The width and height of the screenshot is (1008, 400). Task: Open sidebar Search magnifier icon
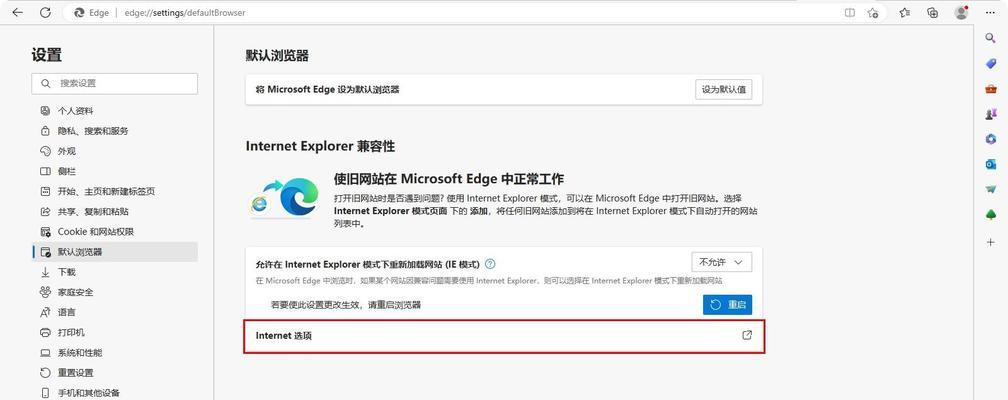click(x=991, y=39)
